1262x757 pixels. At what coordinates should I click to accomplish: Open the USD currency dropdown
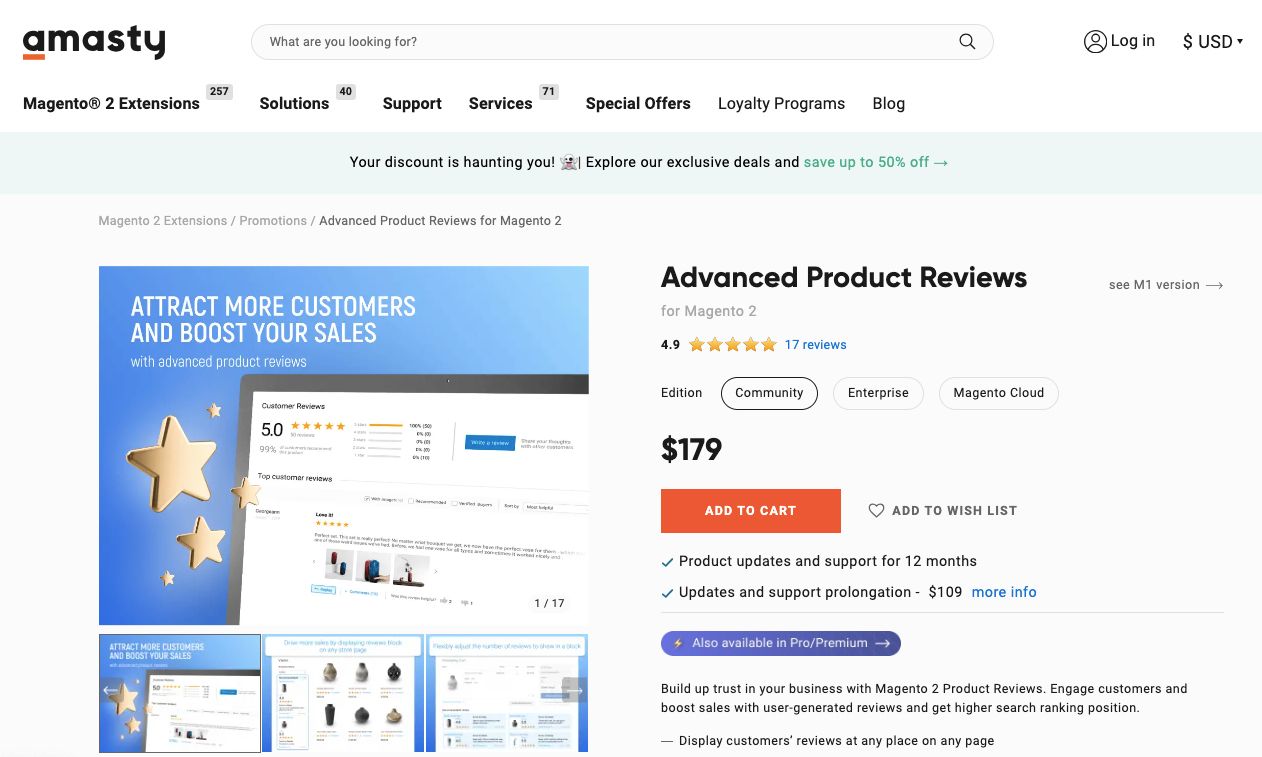click(1212, 42)
